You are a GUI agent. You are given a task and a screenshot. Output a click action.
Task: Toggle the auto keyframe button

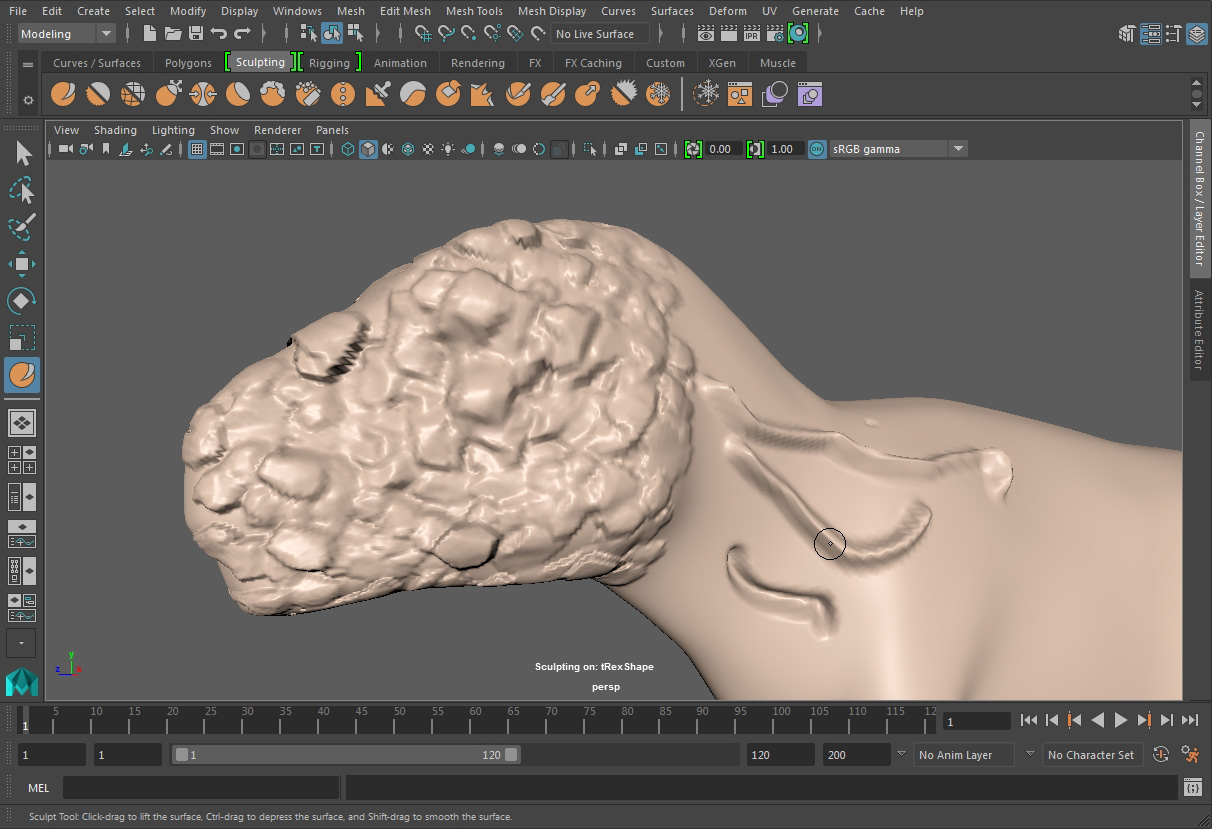click(x=1161, y=755)
